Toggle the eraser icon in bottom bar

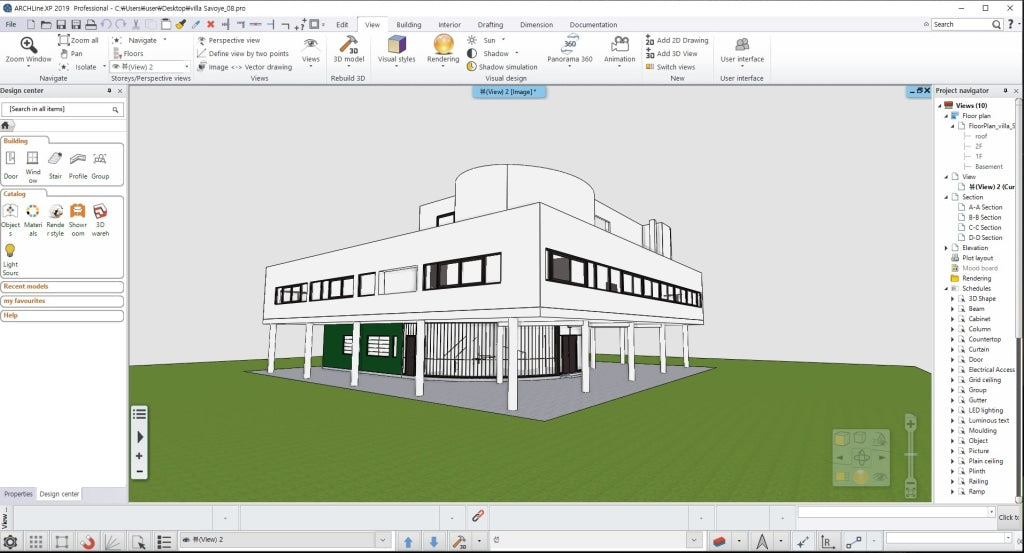[x=719, y=542]
